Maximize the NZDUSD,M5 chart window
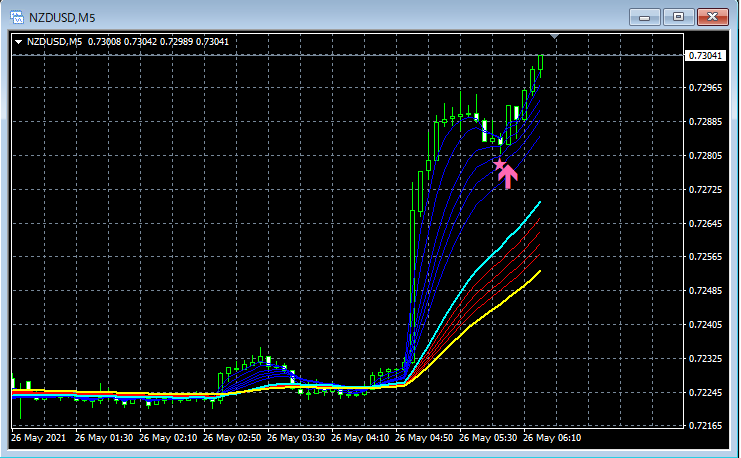741x458 pixels. [x=678, y=17]
